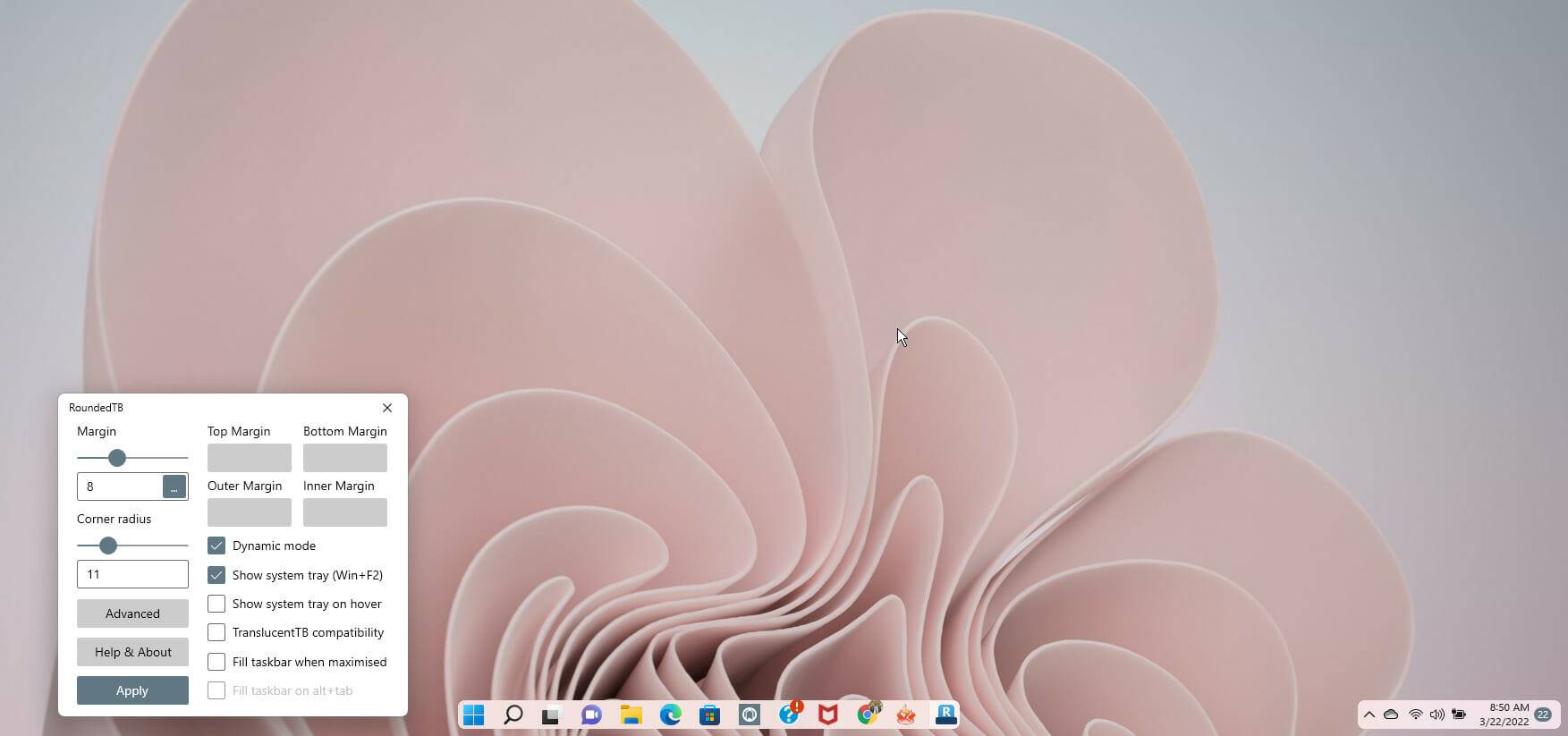This screenshot has height=736, width=1568.
Task: Click the Corner radius slider handle
Action: (108, 546)
